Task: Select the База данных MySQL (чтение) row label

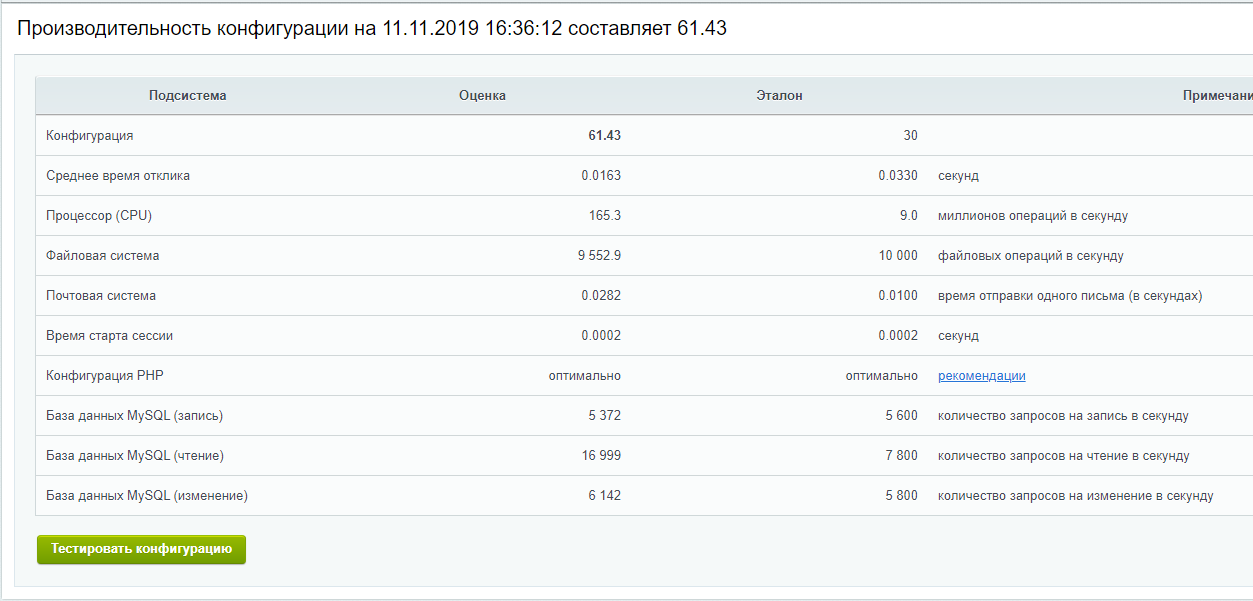Action: [x=135, y=456]
